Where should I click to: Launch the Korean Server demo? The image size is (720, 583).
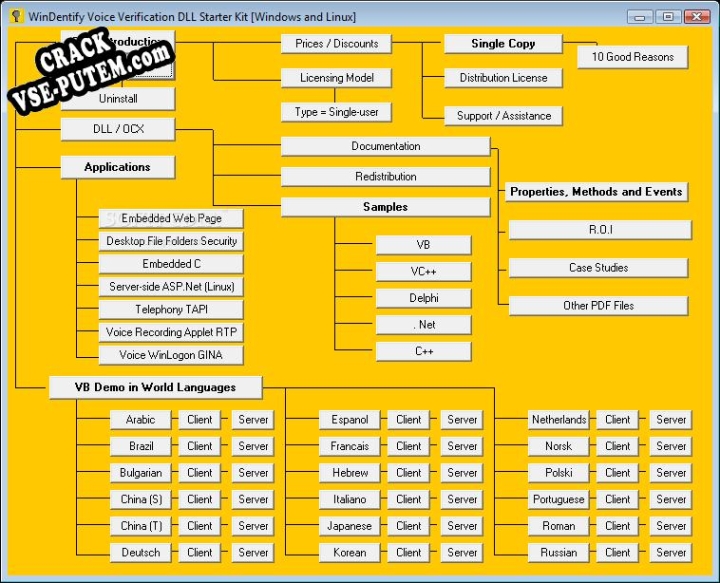(x=462, y=553)
